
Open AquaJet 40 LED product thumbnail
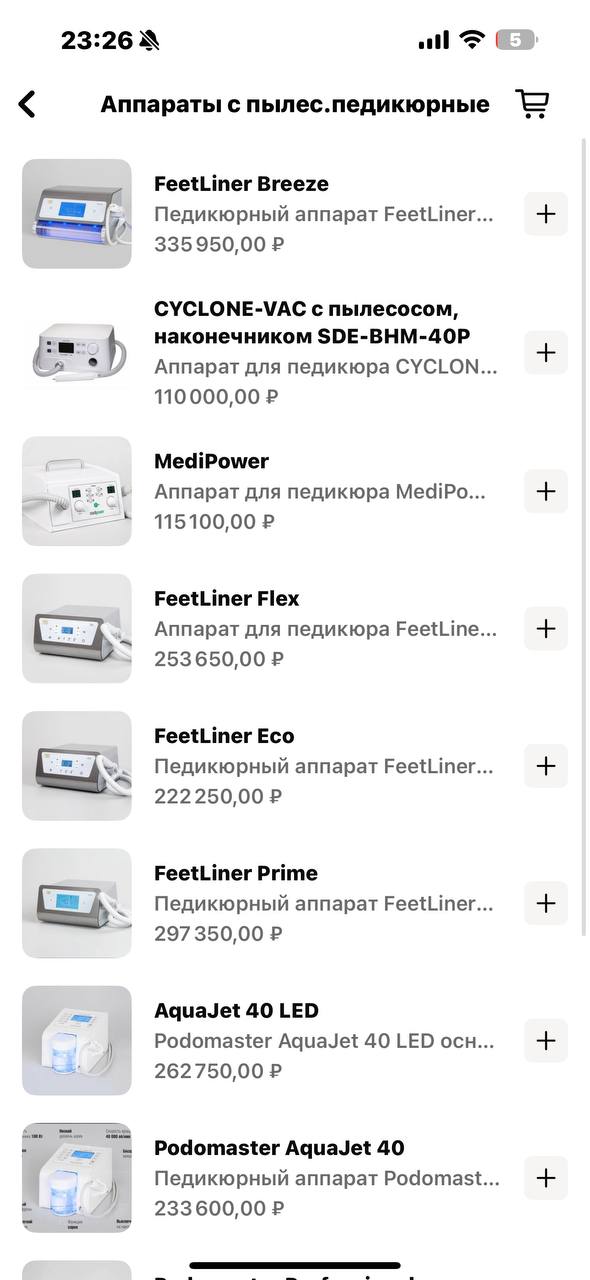click(77, 1041)
